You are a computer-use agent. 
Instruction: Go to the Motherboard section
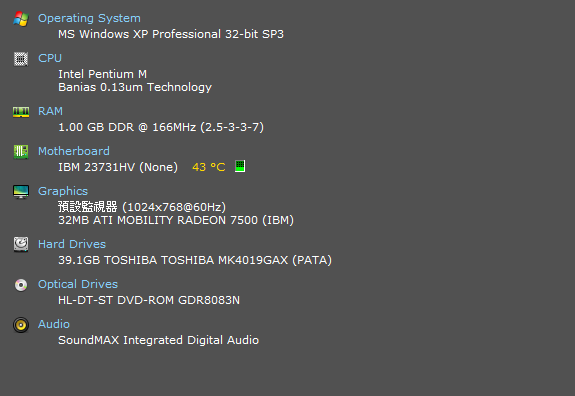pos(74,151)
